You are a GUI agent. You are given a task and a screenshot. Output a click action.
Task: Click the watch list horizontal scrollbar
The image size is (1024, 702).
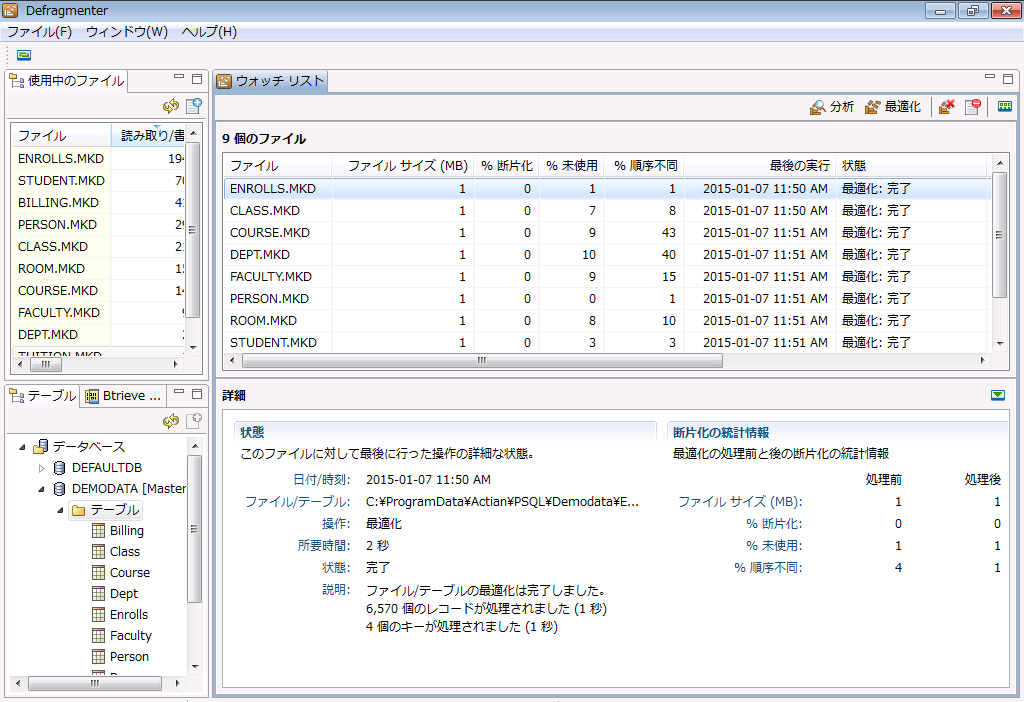point(481,360)
